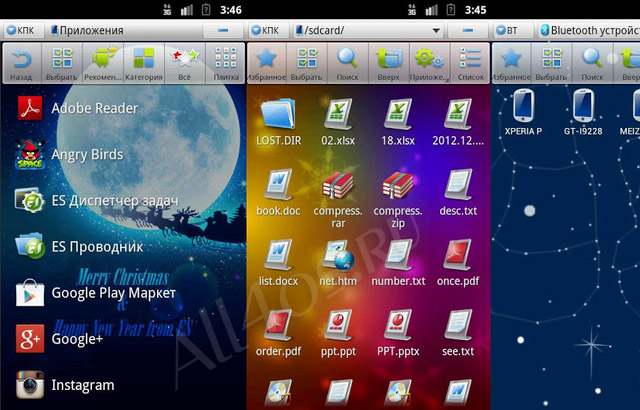640x410 pixels.
Task: Tap minus button beside the Приложения title
Action: pyautogui.click(x=223, y=30)
